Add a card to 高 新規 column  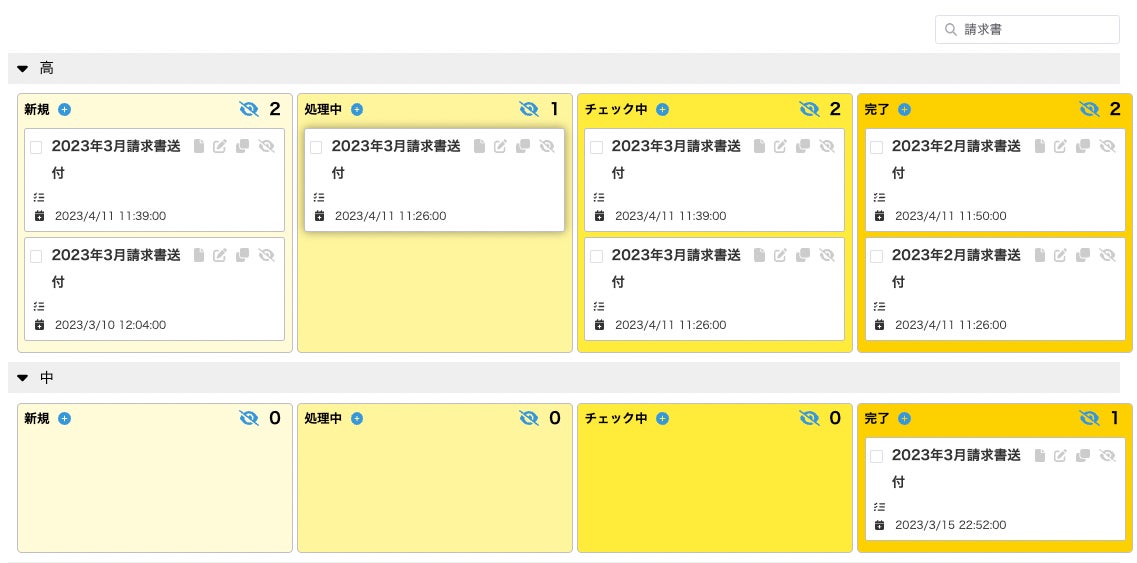(65, 110)
